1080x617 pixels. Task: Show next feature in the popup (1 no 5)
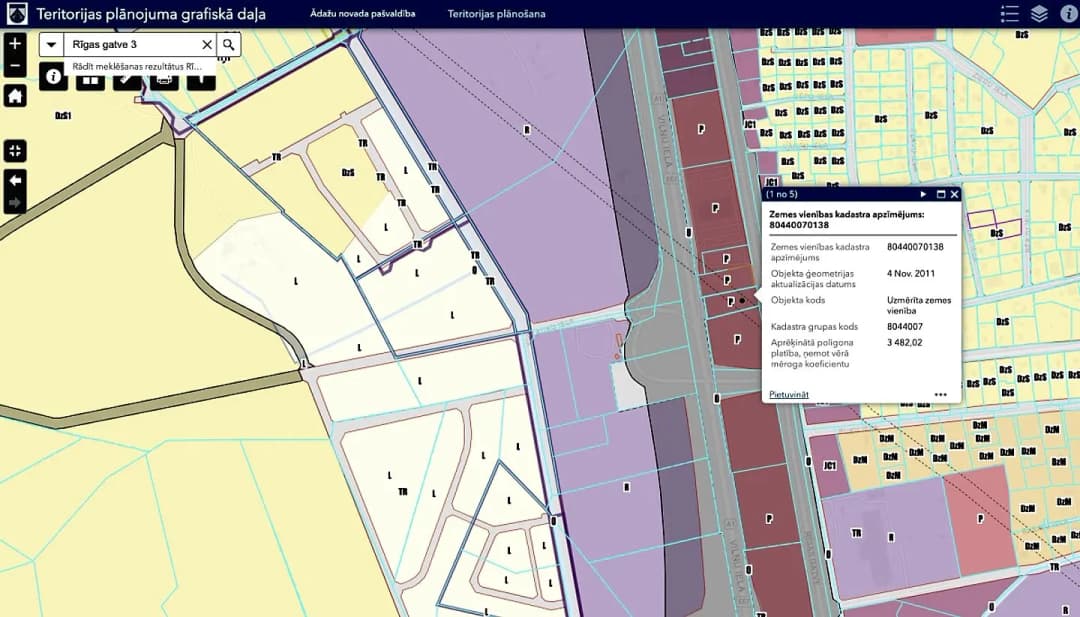[x=924, y=194]
